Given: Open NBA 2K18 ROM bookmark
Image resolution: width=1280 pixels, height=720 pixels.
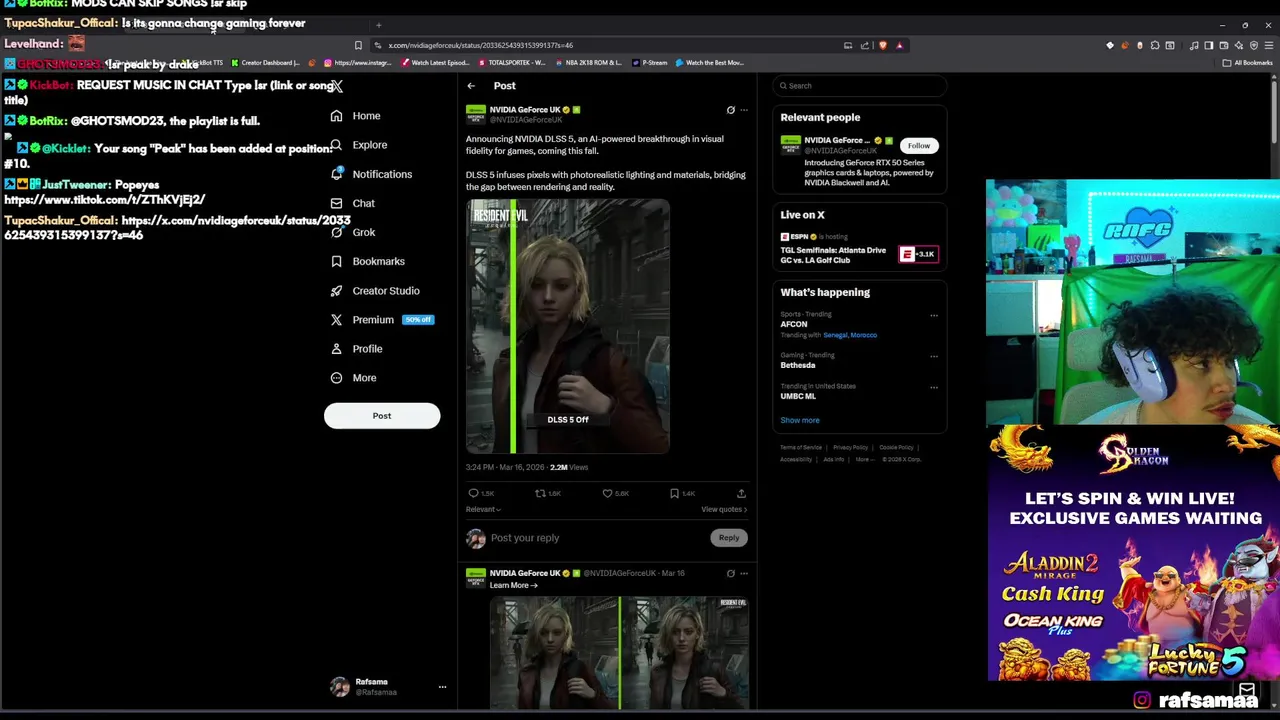Looking at the screenshot, I should (x=587, y=63).
